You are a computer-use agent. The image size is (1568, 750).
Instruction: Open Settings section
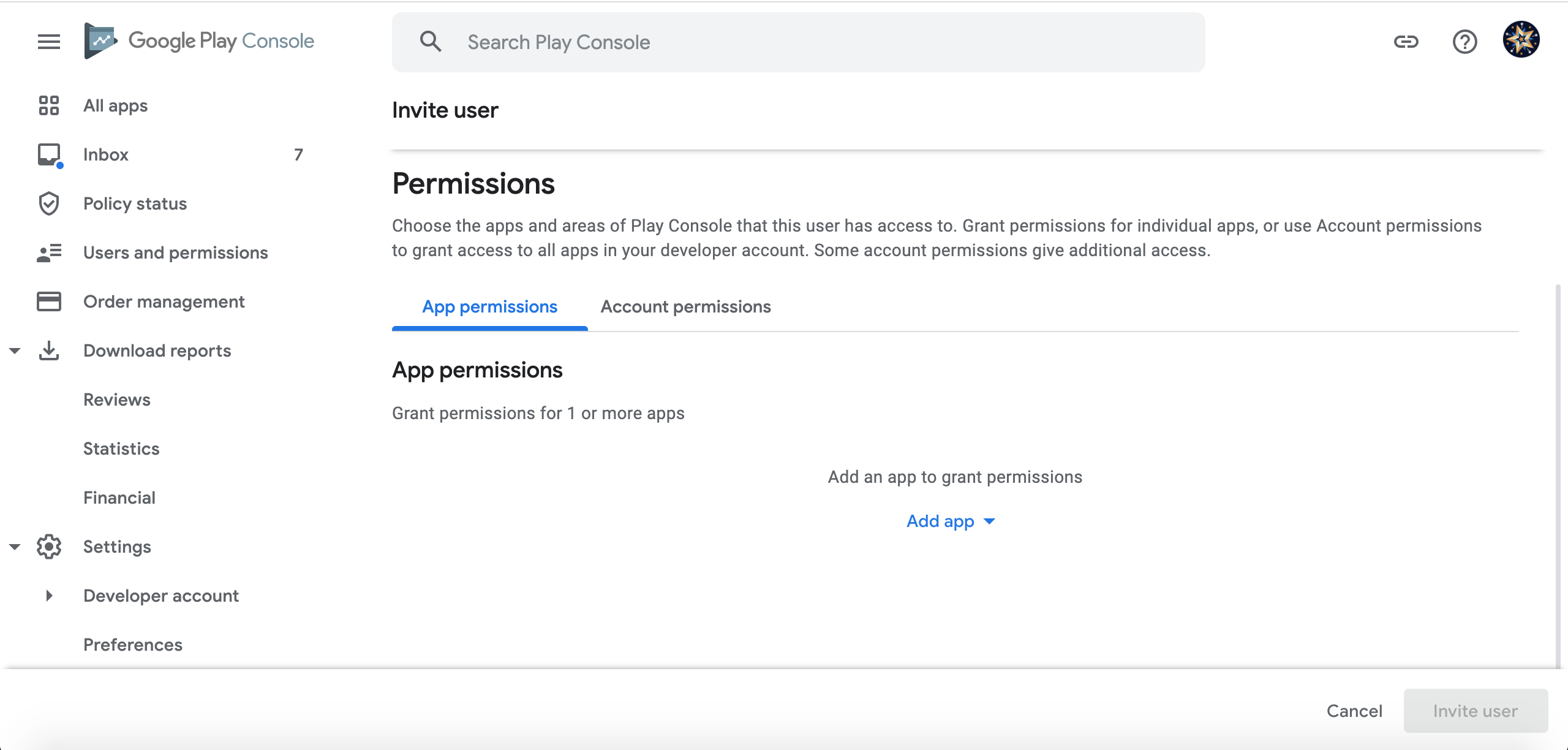(117, 547)
